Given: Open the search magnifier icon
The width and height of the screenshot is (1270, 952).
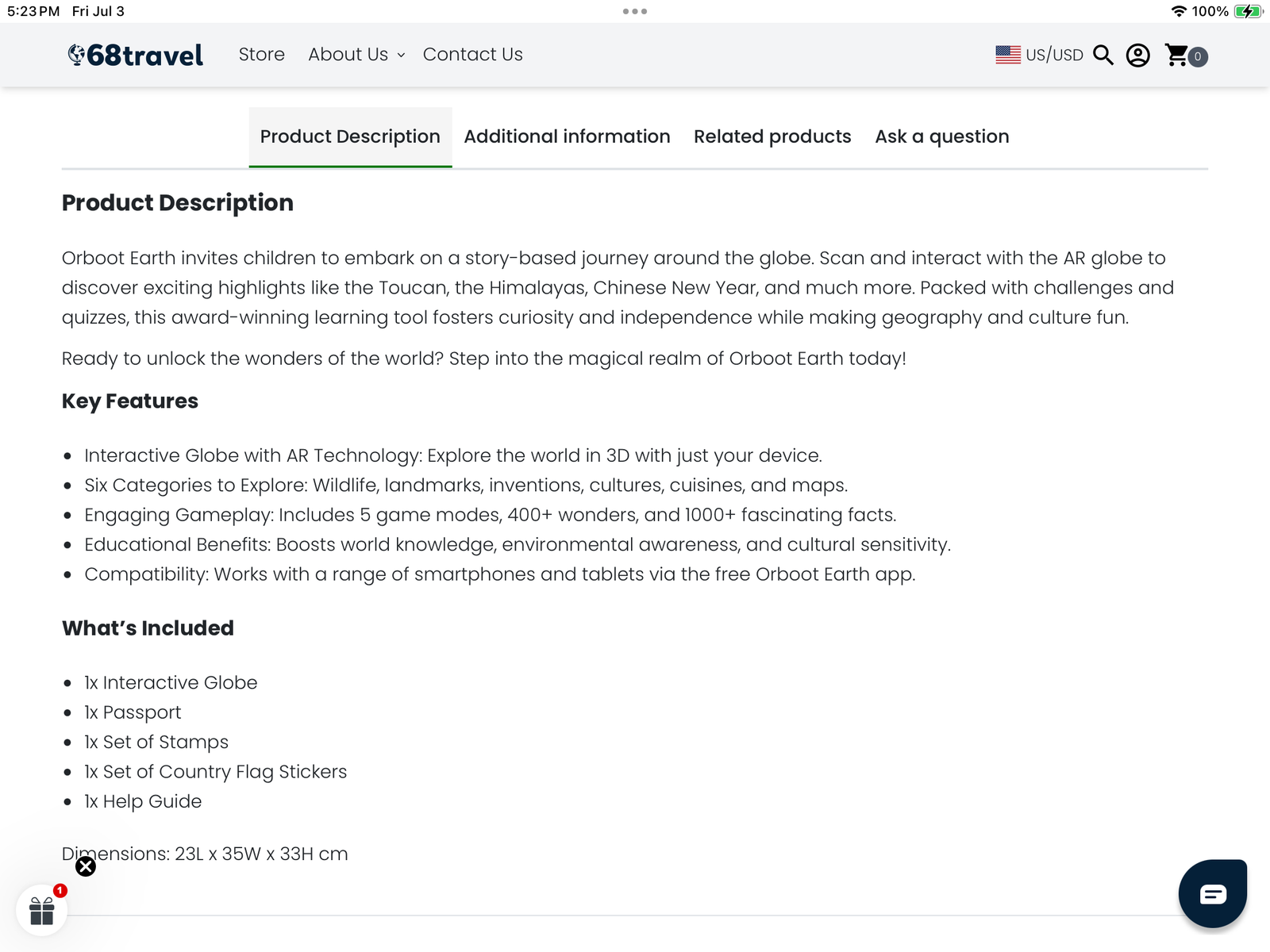Looking at the screenshot, I should coord(1103,55).
